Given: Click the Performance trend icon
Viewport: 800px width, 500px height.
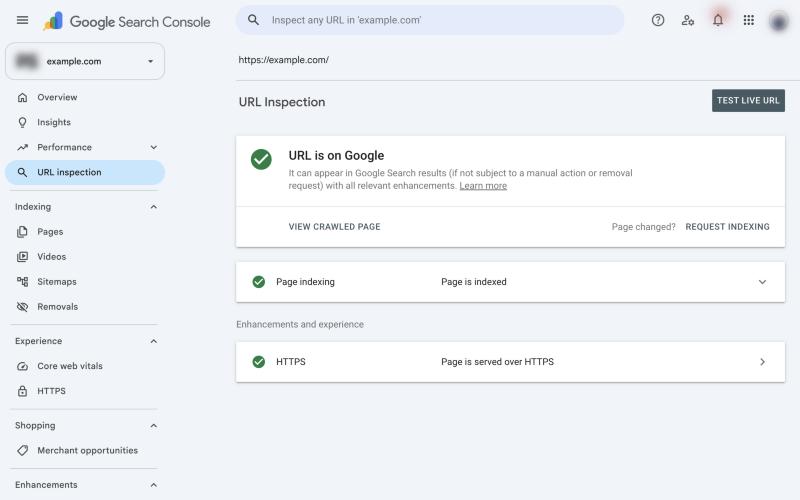Looking at the screenshot, I should (22, 147).
